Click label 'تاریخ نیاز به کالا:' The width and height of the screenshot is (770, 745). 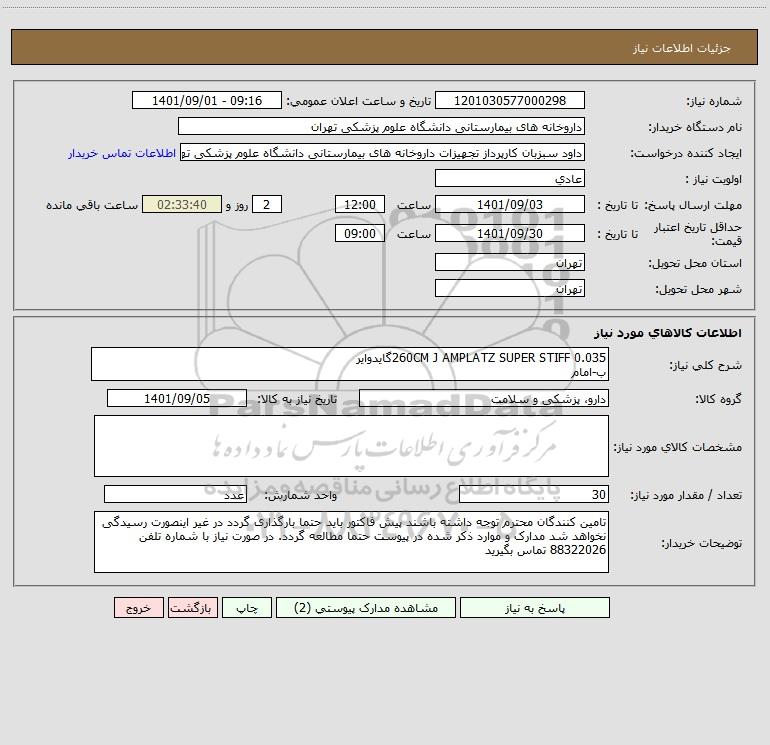pyautogui.click(x=298, y=399)
